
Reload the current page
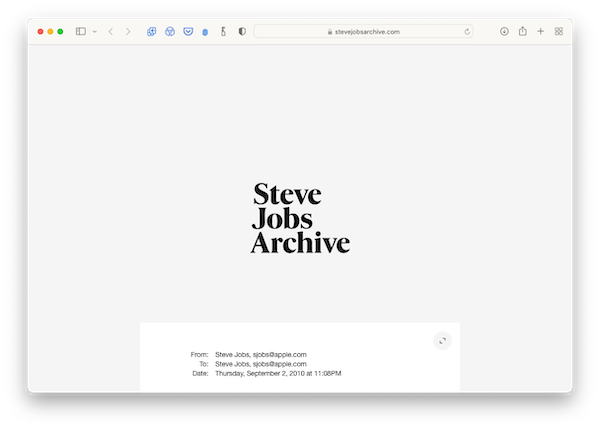tap(467, 32)
